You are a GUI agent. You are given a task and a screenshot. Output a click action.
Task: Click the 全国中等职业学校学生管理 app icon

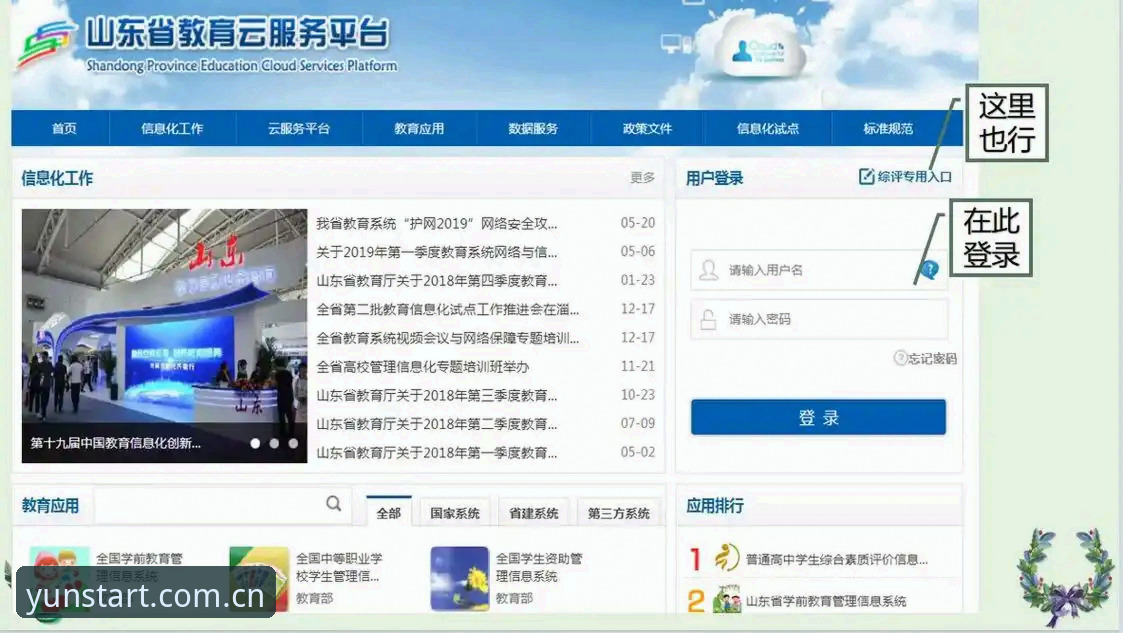259,579
